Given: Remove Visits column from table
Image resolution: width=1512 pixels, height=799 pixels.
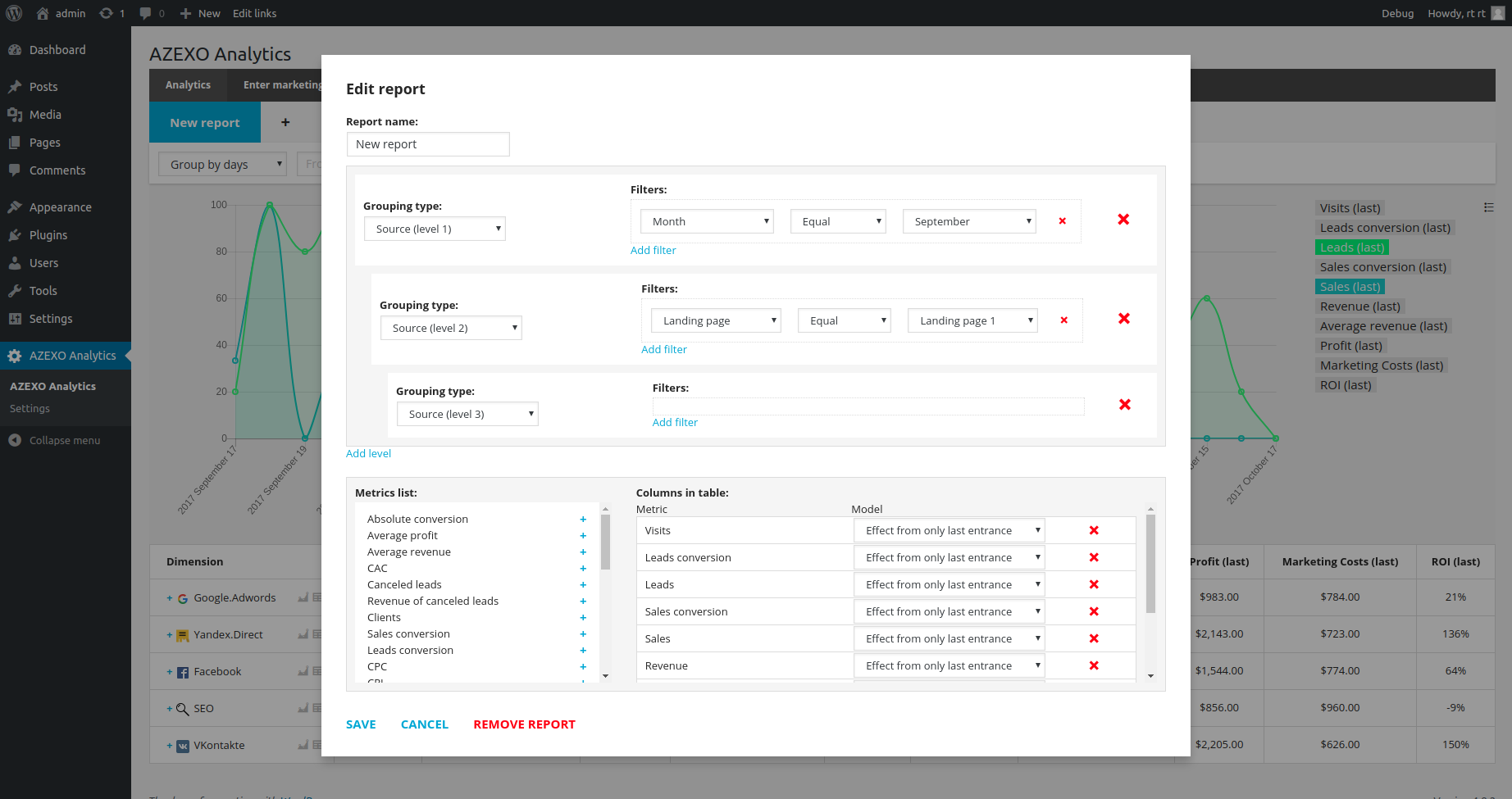Looking at the screenshot, I should pyautogui.click(x=1093, y=531).
